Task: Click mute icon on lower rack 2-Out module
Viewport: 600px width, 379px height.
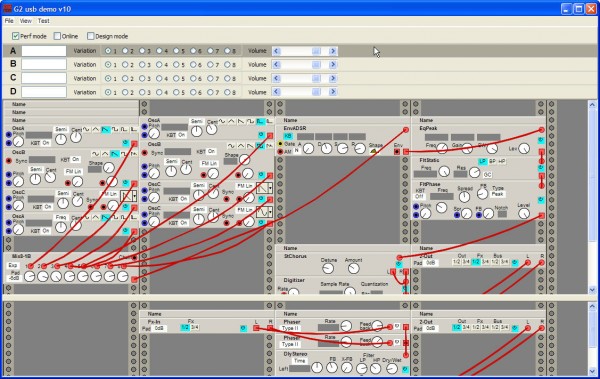Action: click(515, 328)
